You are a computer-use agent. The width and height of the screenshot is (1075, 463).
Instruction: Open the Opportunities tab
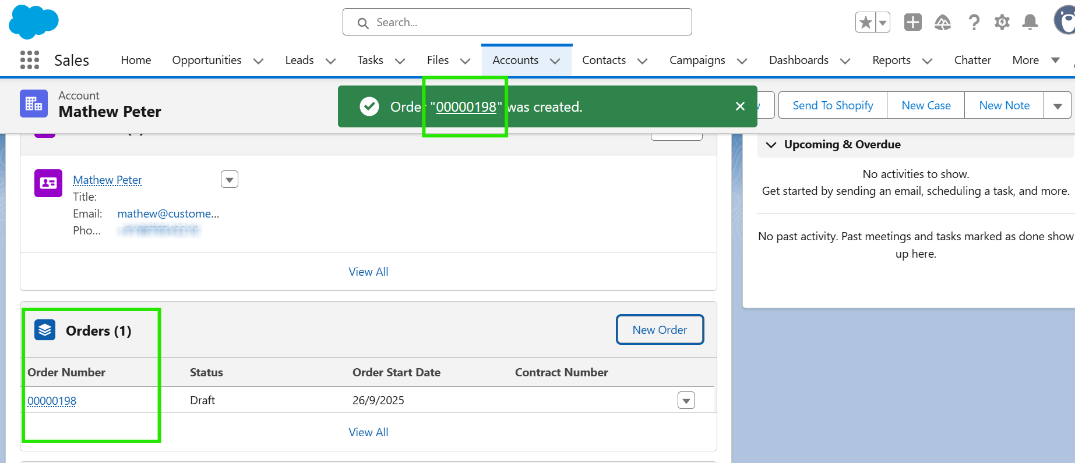tap(206, 60)
